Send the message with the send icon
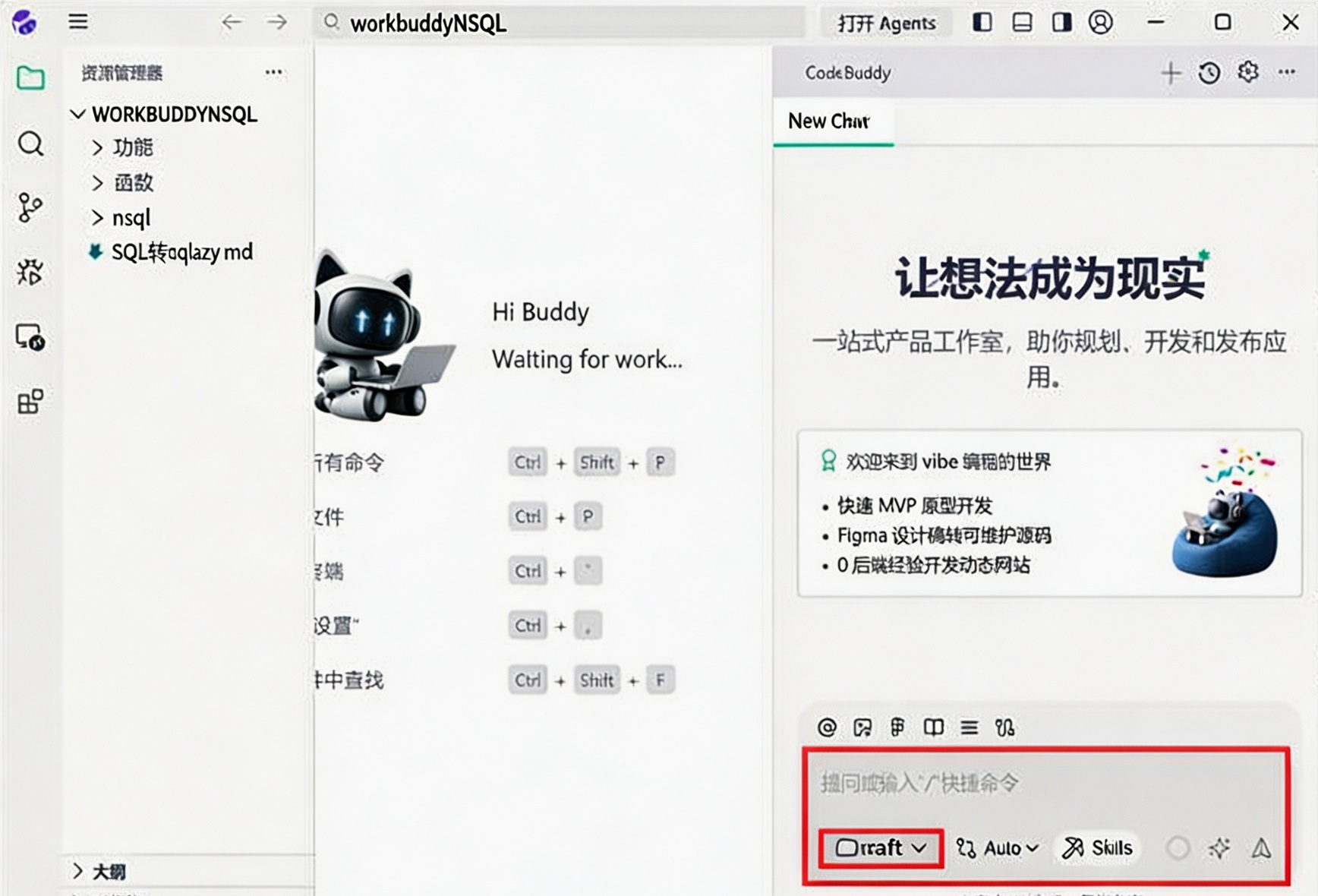Screen dimensions: 1318x896 point(1261,847)
